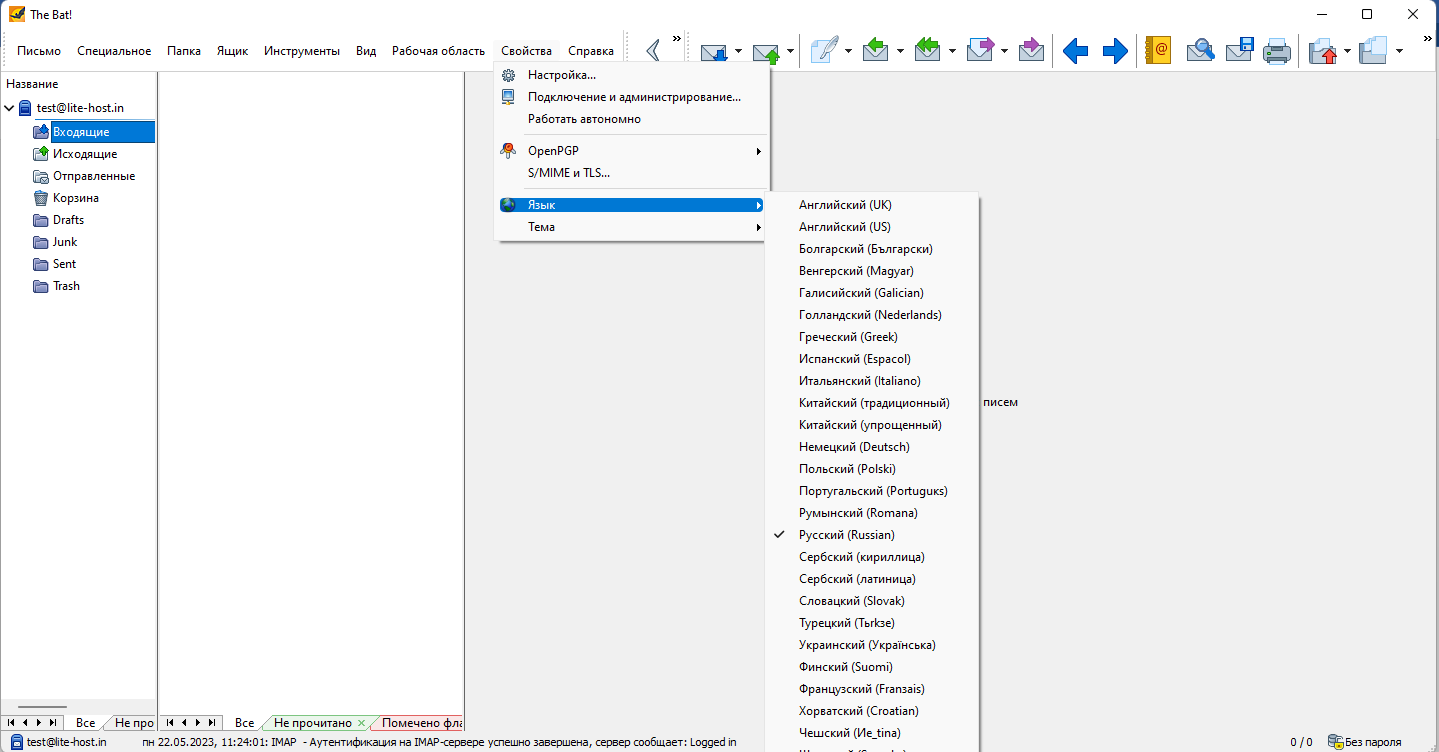This screenshot has width=1439, height=752.
Task: Click the Get new mail envelope icon
Action: [714, 51]
